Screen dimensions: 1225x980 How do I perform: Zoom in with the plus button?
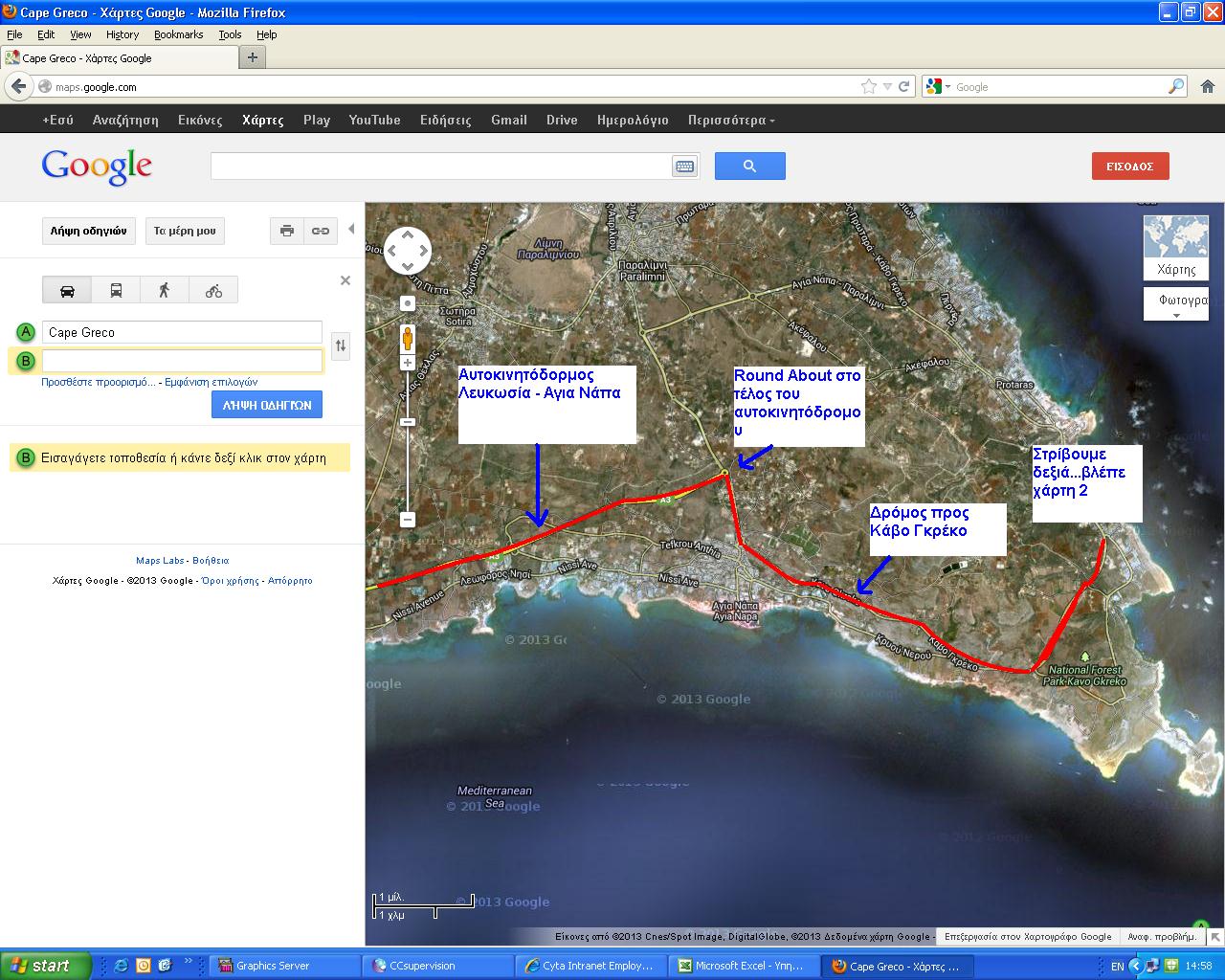click(407, 363)
